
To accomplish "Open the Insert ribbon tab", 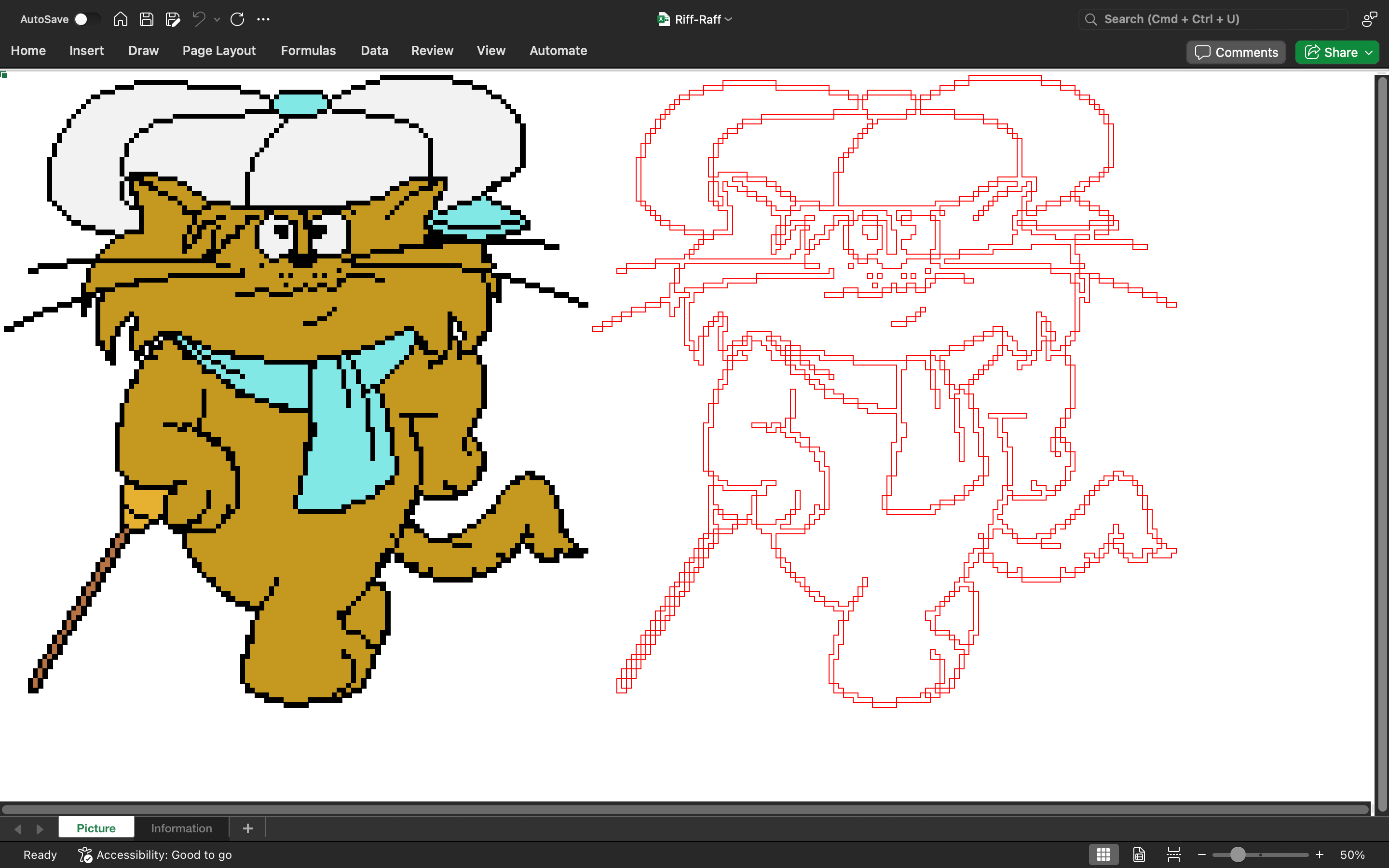I will (x=87, y=51).
